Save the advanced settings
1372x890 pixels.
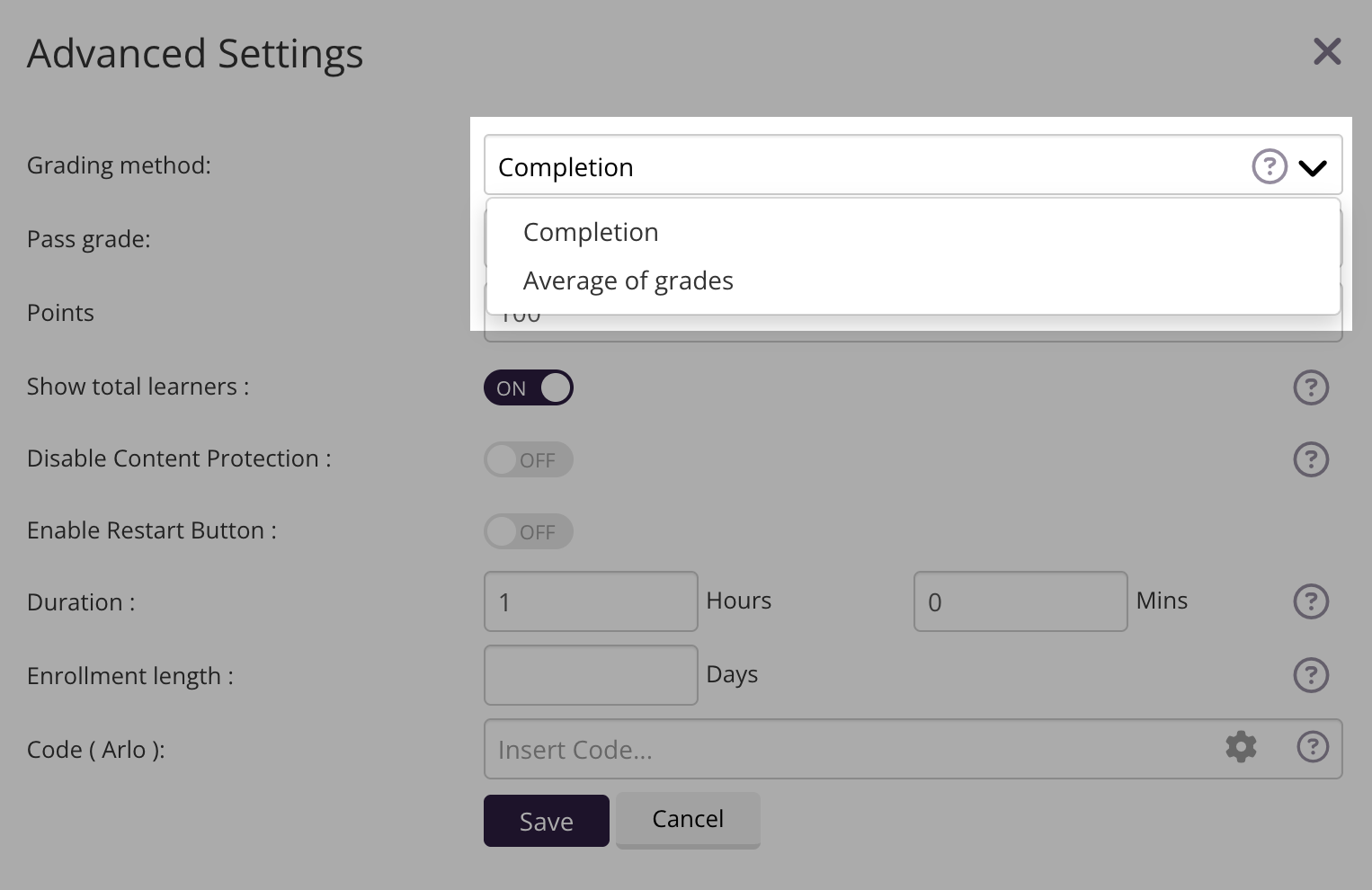(547, 821)
